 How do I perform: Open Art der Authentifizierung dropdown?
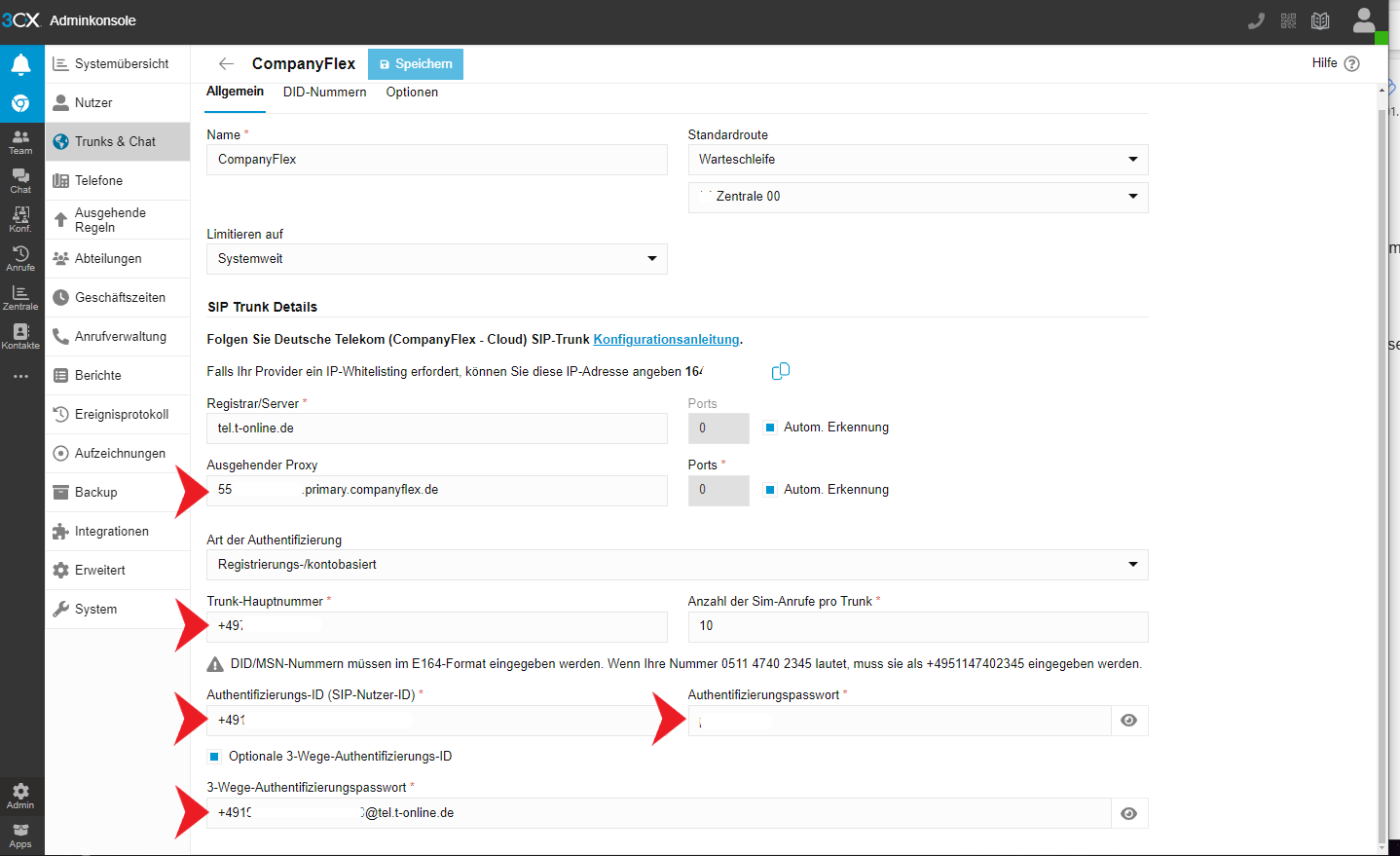click(678, 565)
